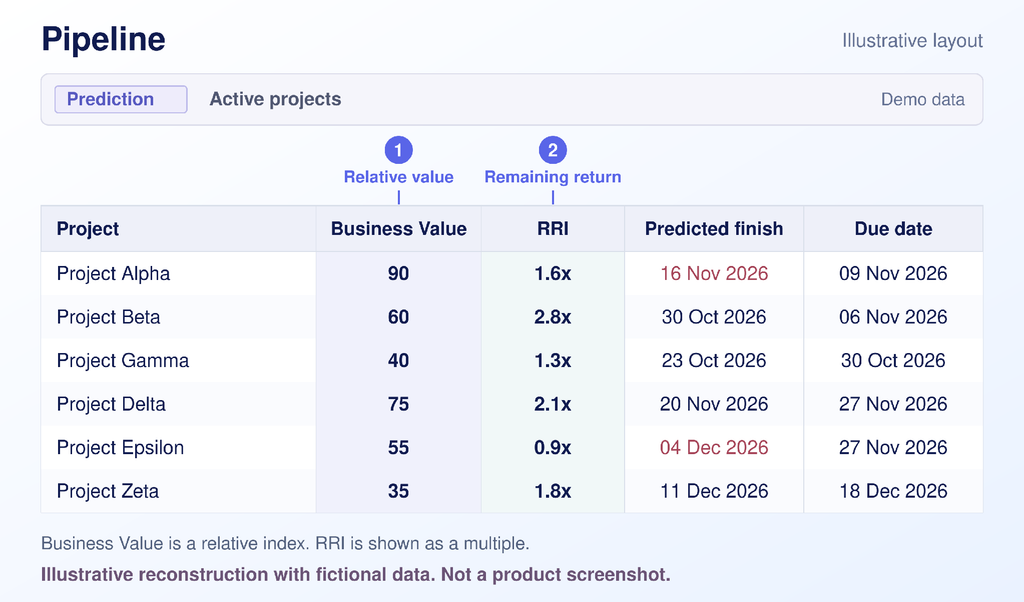
Task: Click Business Value 60 for Project Beta
Action: [398, 317]
